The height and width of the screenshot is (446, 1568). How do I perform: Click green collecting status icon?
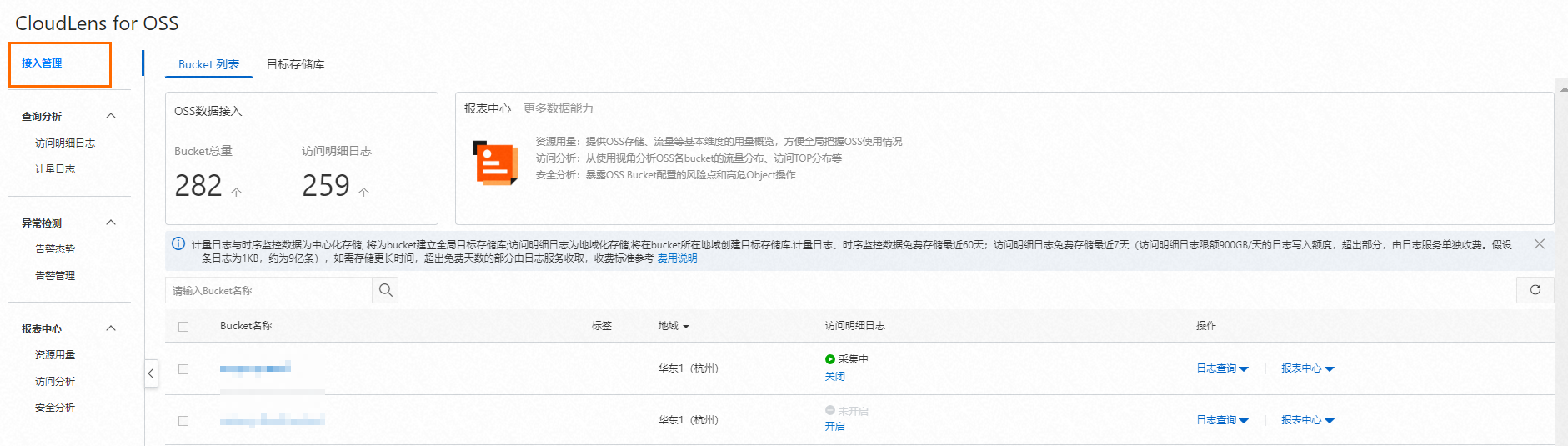point(829,359)
